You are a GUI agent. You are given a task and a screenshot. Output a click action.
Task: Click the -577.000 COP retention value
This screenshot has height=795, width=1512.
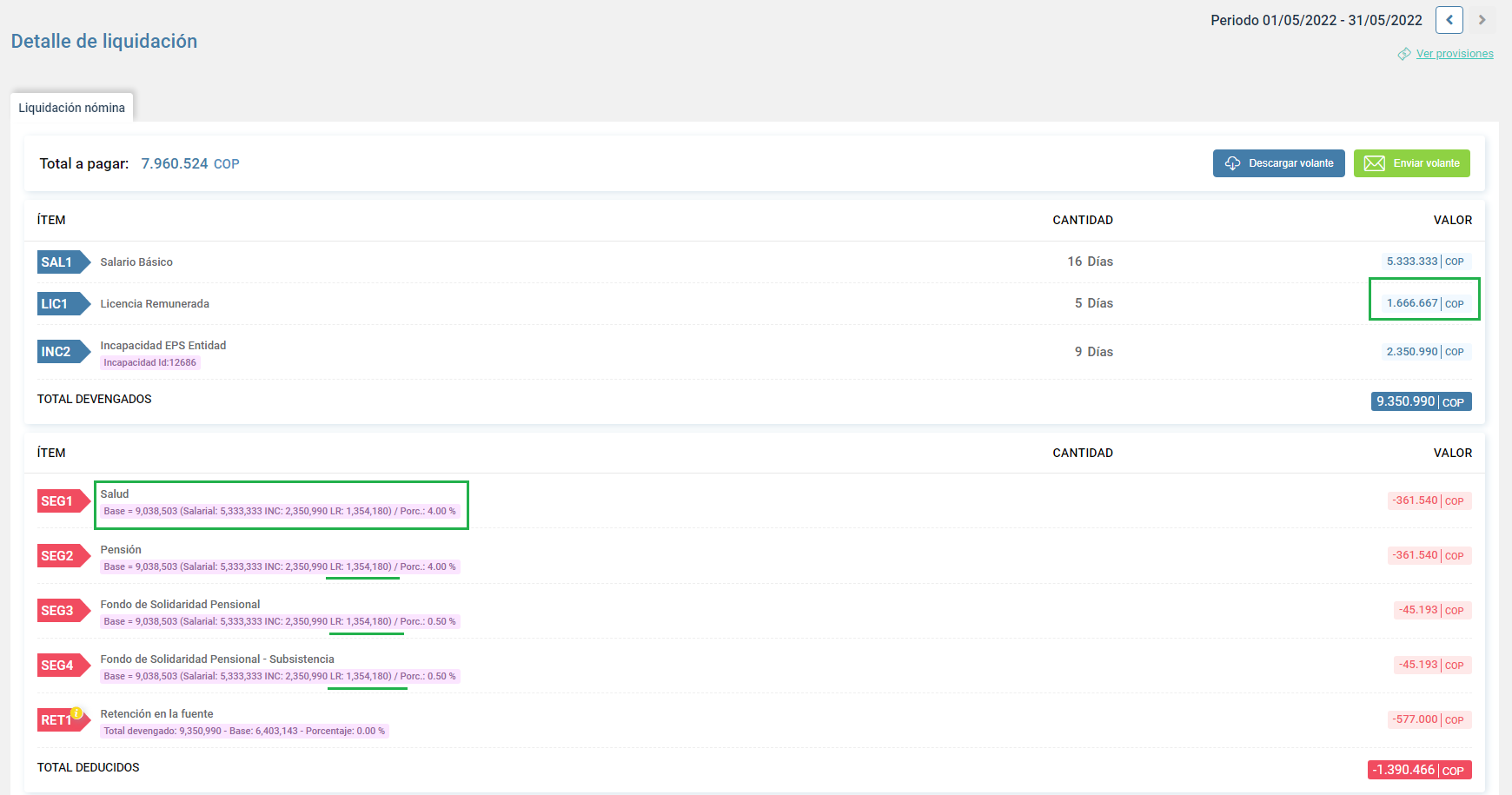tap(1428, 719)
